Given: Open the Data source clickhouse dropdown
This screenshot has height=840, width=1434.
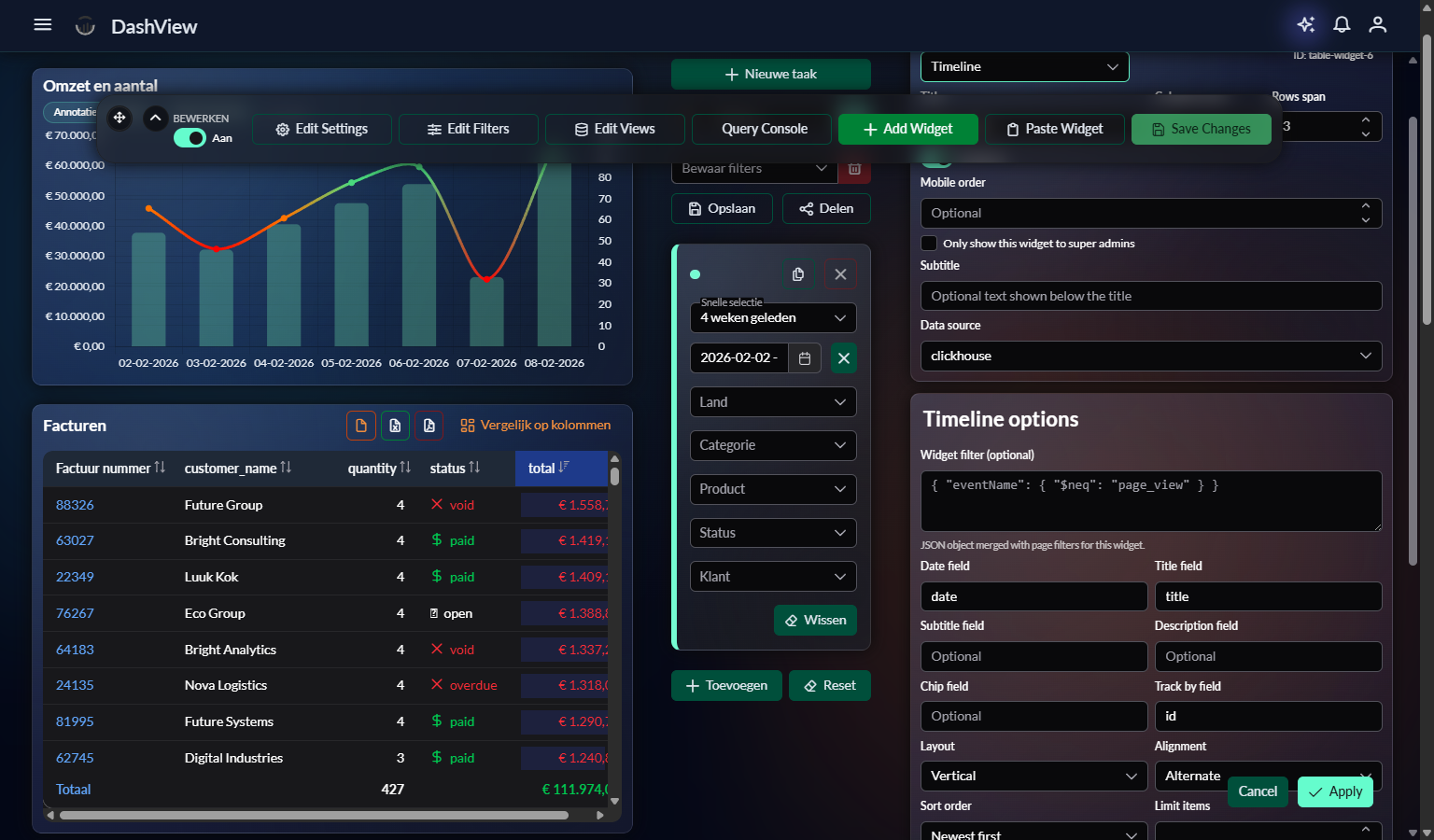Looking at the screenshot, I should [1150, 356].
